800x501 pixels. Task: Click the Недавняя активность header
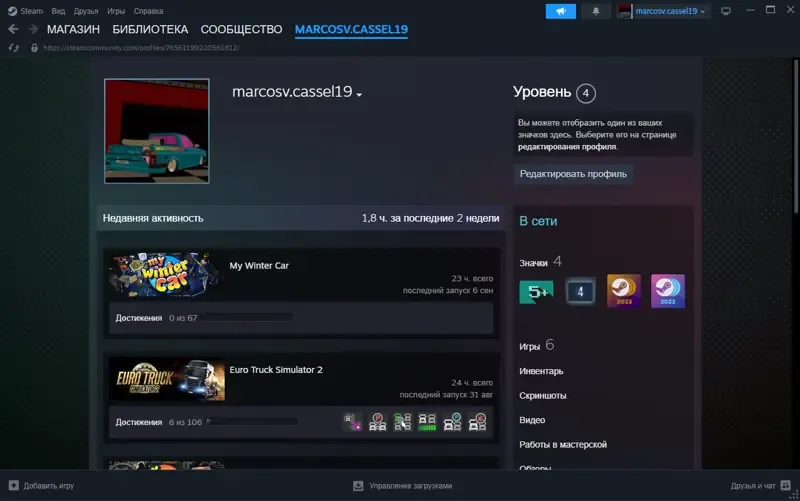point(153,218)
